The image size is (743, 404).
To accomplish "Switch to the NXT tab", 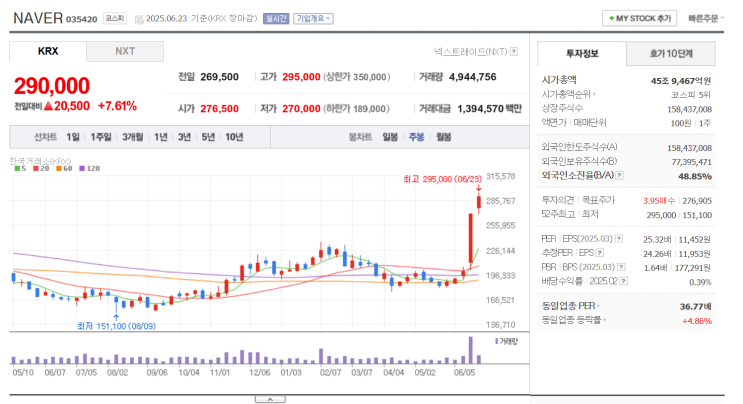I will click(x=125, y=51).
